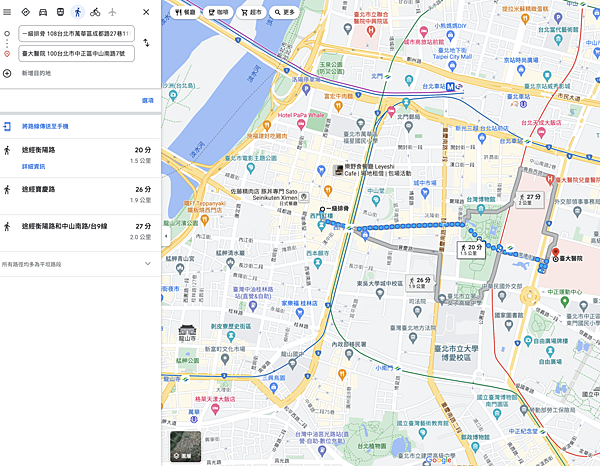Click 新增目的地 add destination text
The width and height of the screenshot is (600, 466).
point(36,73)
